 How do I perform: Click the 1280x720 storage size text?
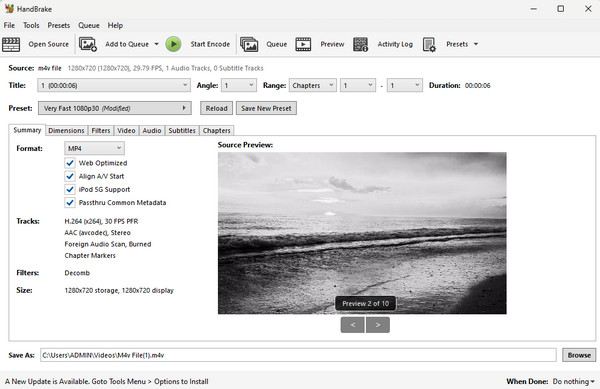119,290
